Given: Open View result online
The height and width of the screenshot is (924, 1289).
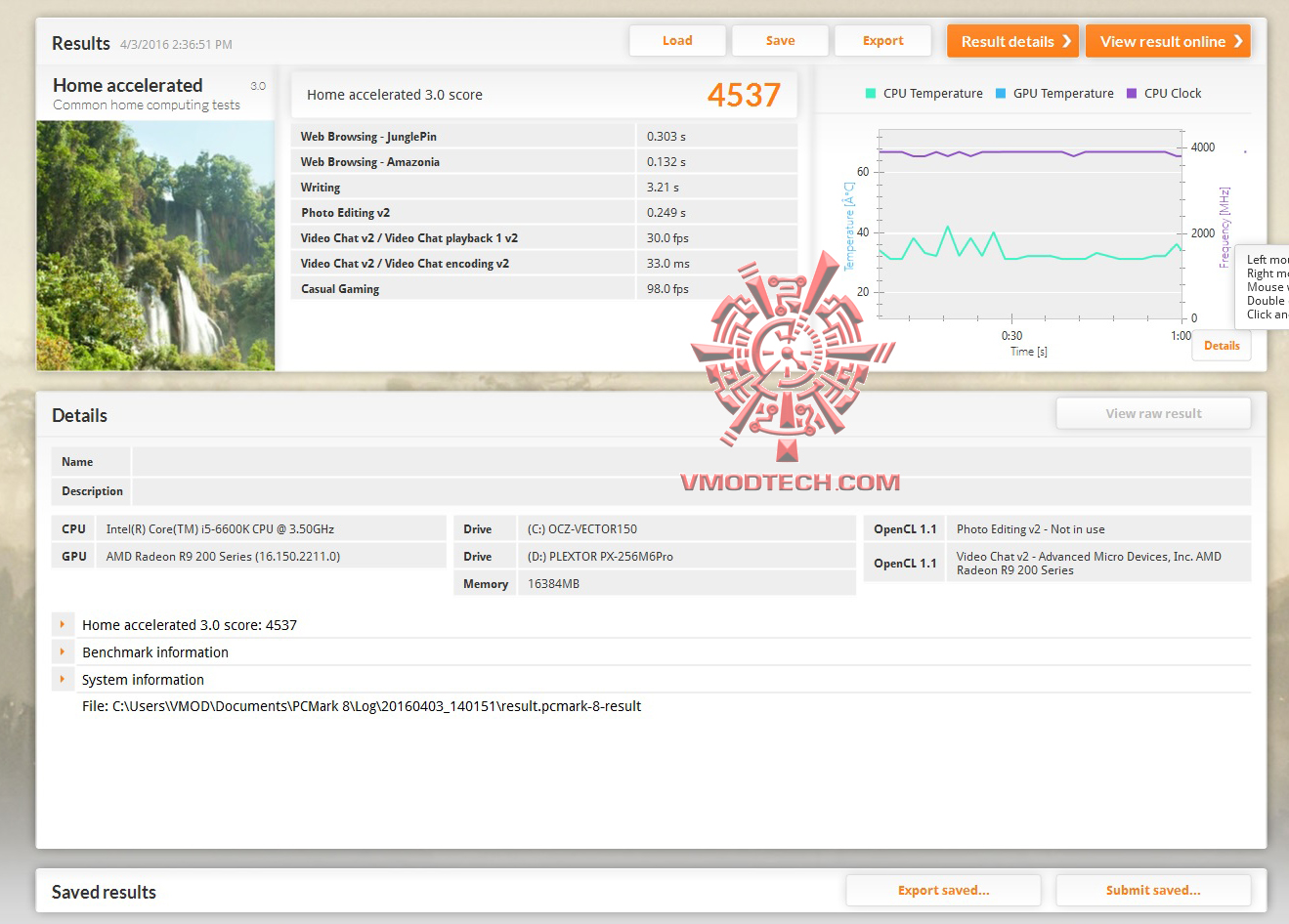Looking at the screenshot, I should [x=1168, y=41].
